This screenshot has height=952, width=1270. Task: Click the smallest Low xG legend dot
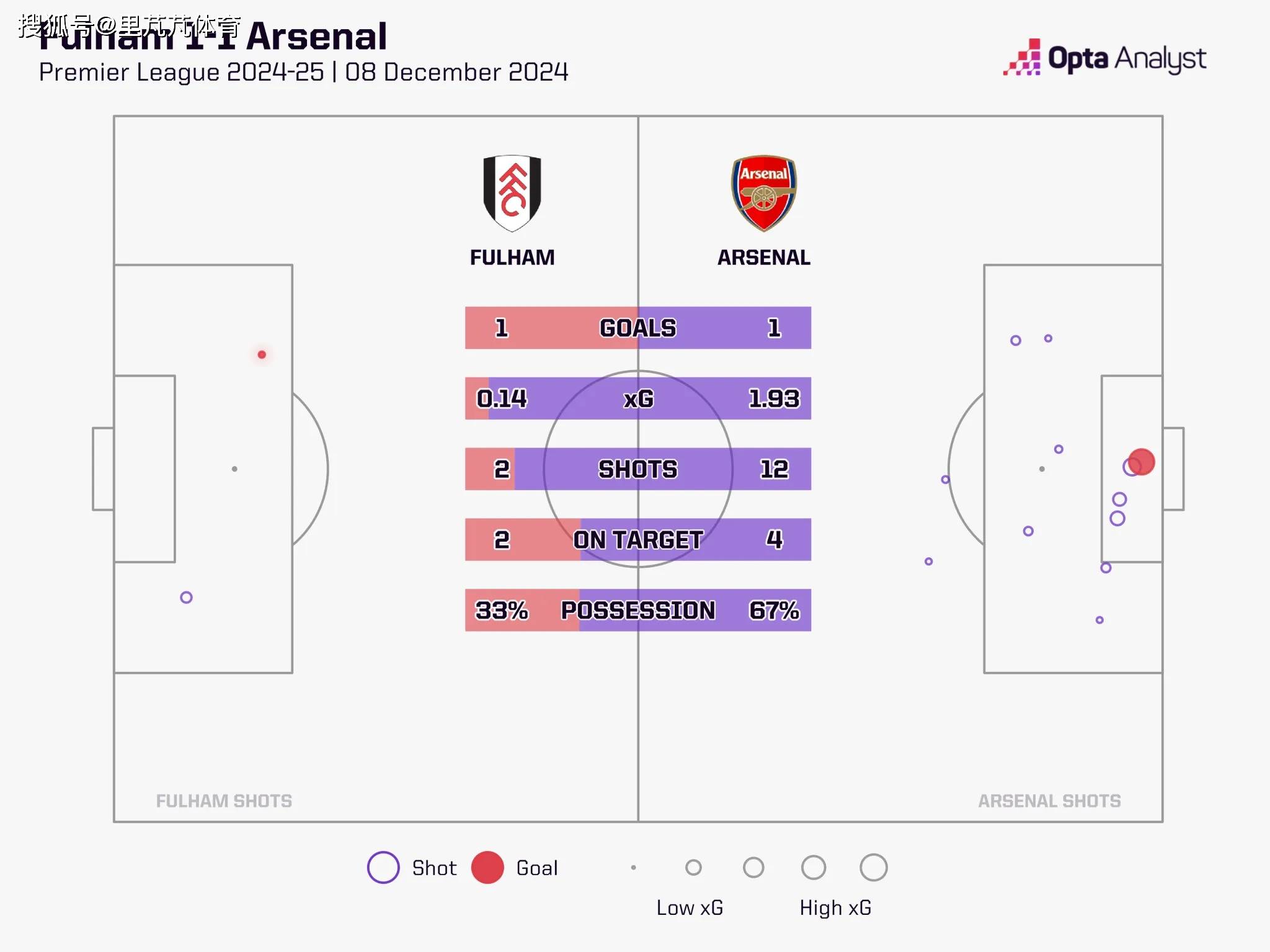tap(633, 867)
